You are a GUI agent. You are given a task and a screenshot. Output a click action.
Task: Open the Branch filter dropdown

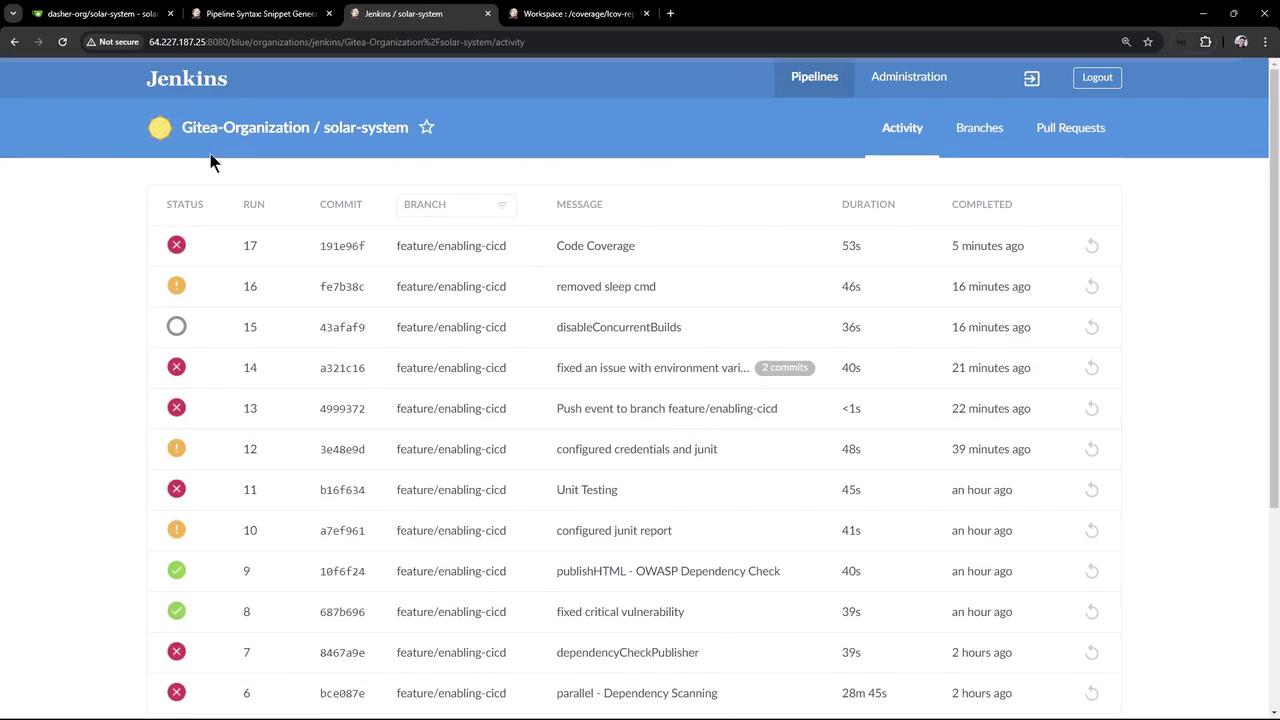[456, 204]
